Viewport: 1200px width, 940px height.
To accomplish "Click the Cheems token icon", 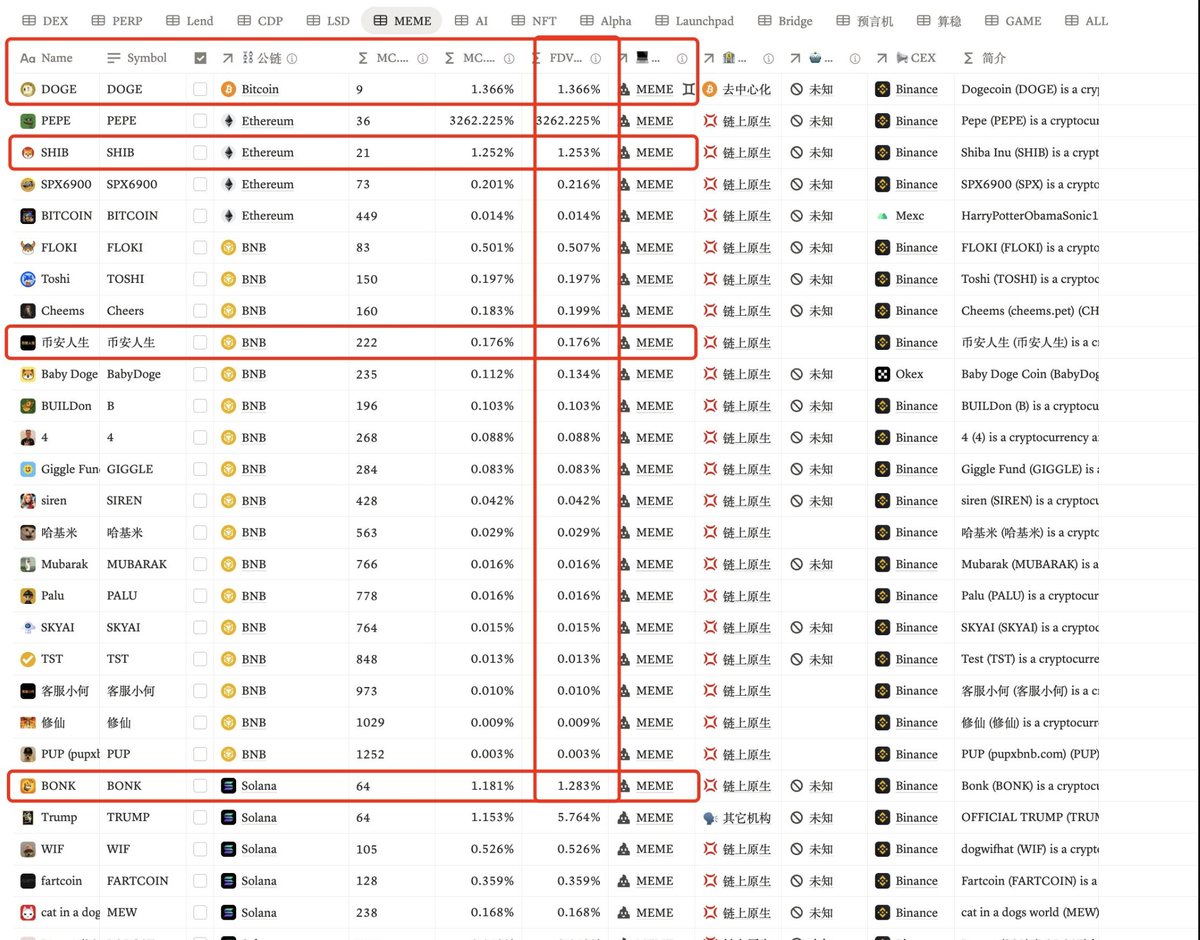I will pos(28,311).
